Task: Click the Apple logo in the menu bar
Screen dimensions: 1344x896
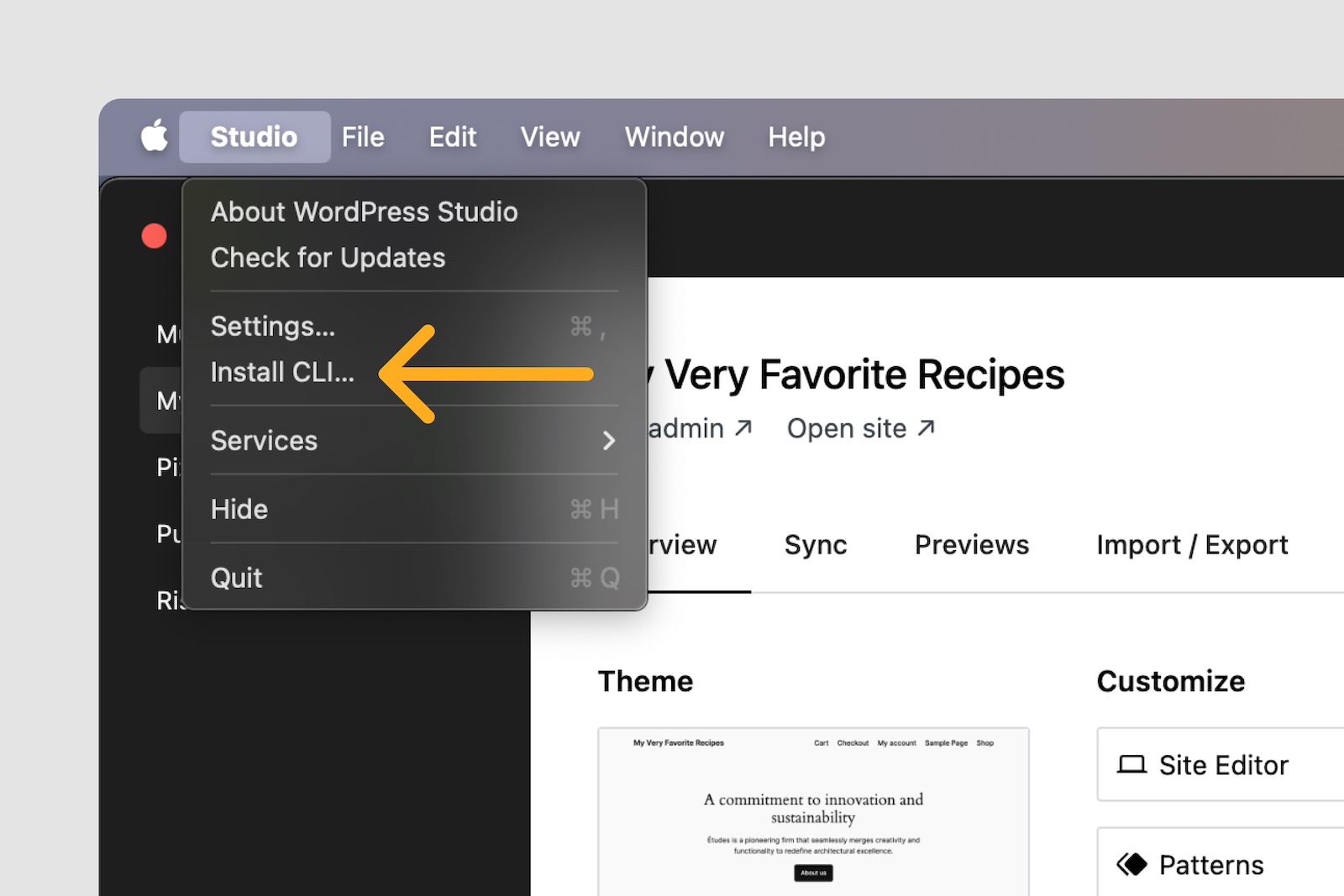Action: tap(154, 136)
